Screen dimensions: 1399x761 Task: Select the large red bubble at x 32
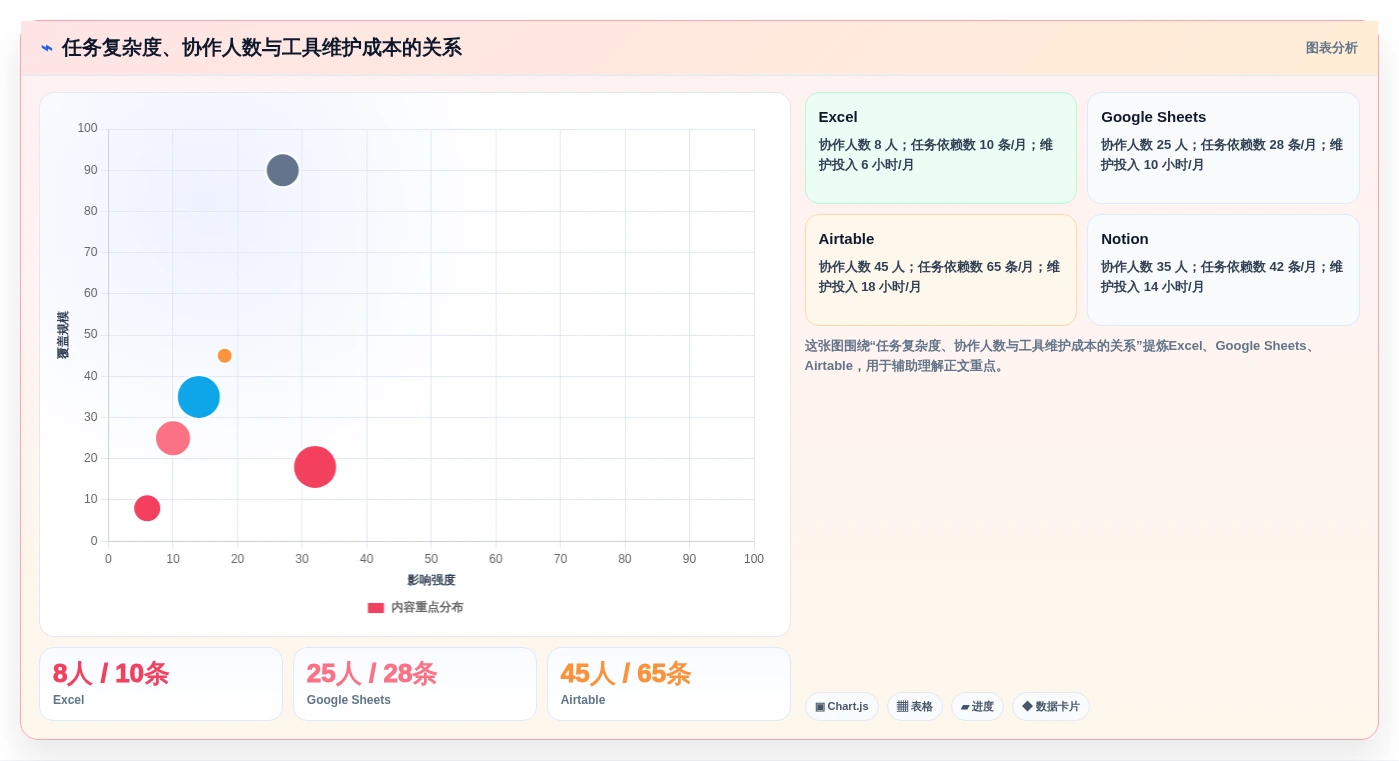click(315, 467)
